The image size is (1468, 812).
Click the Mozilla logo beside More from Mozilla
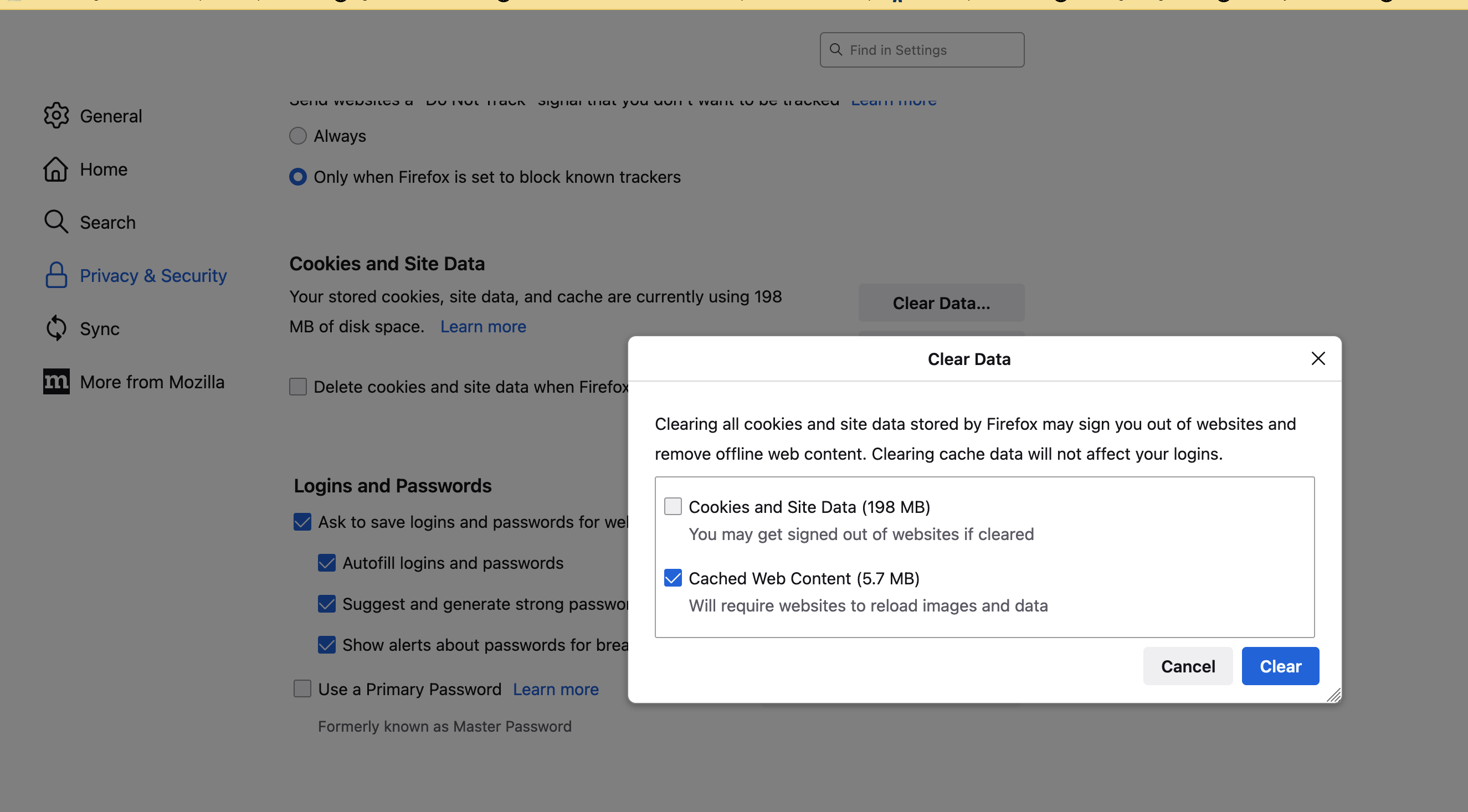point(56,381)
